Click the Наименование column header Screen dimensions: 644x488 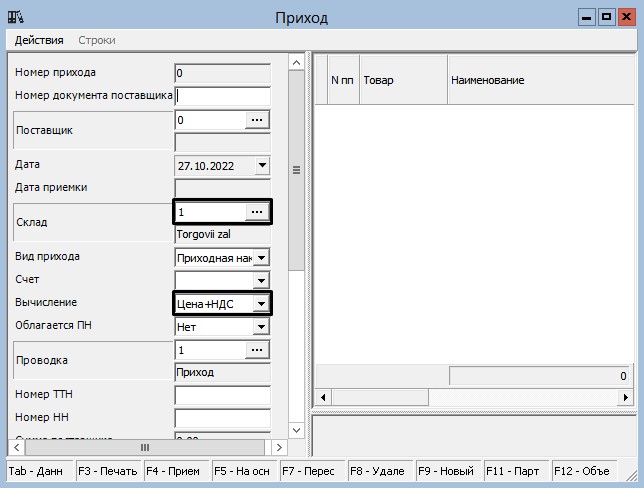tap(540, 80)
